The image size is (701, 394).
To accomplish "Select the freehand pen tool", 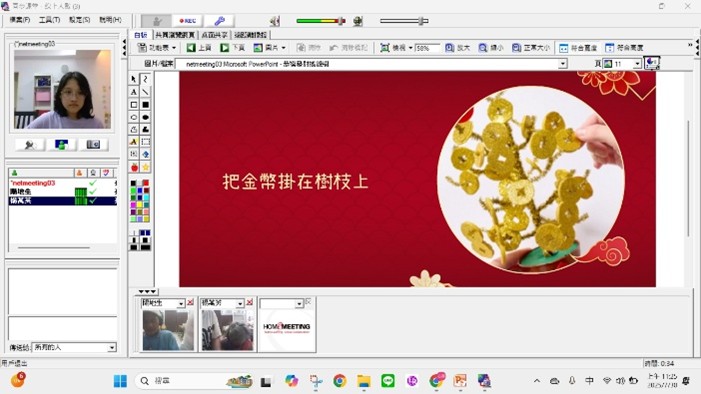I will click(146, 79).
